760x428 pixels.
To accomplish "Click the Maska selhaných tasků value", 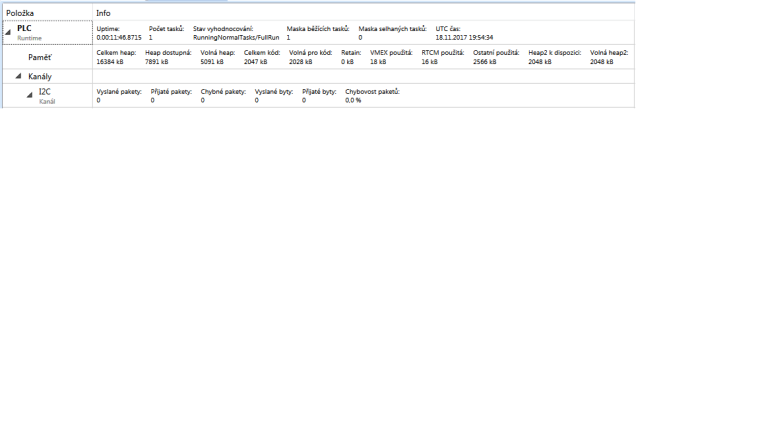I will [361, 37].
